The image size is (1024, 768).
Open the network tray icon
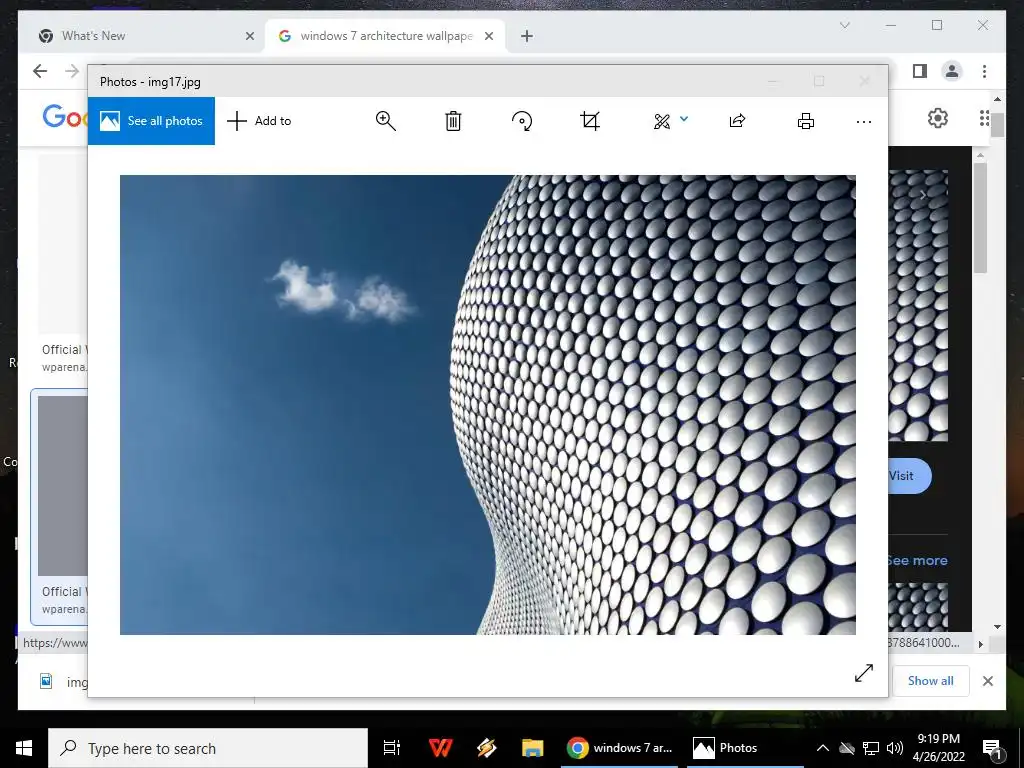(871, 748)
